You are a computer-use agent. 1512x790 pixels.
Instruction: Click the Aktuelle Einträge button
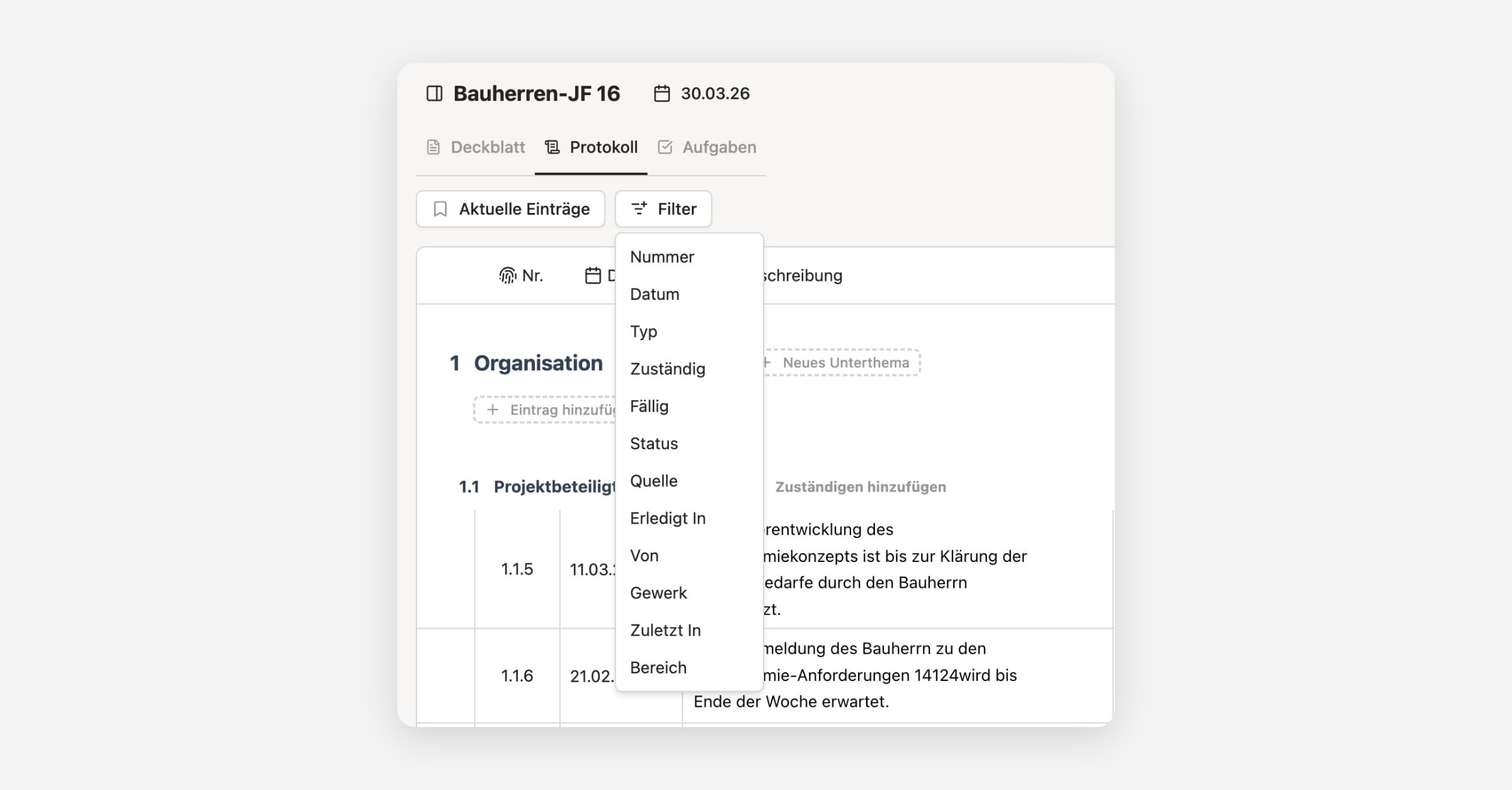tap(510, 209)
